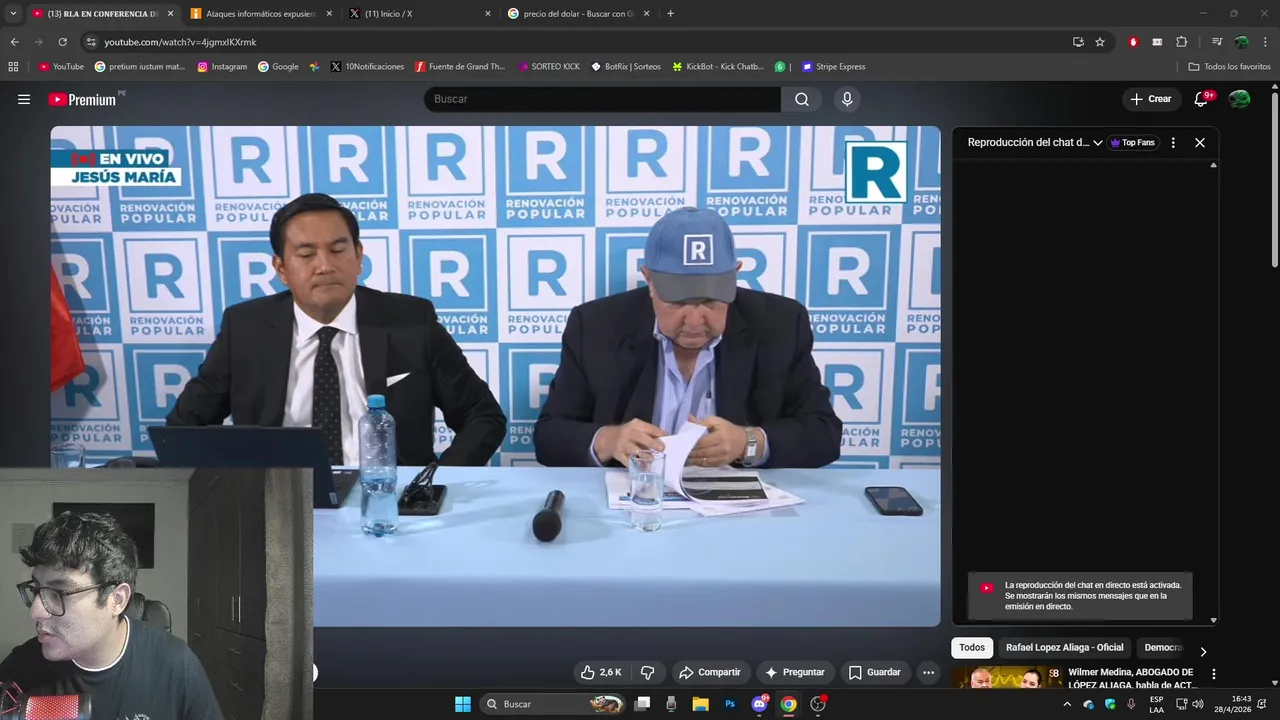
Task: Go back in browser
Action: pos(14,42)
